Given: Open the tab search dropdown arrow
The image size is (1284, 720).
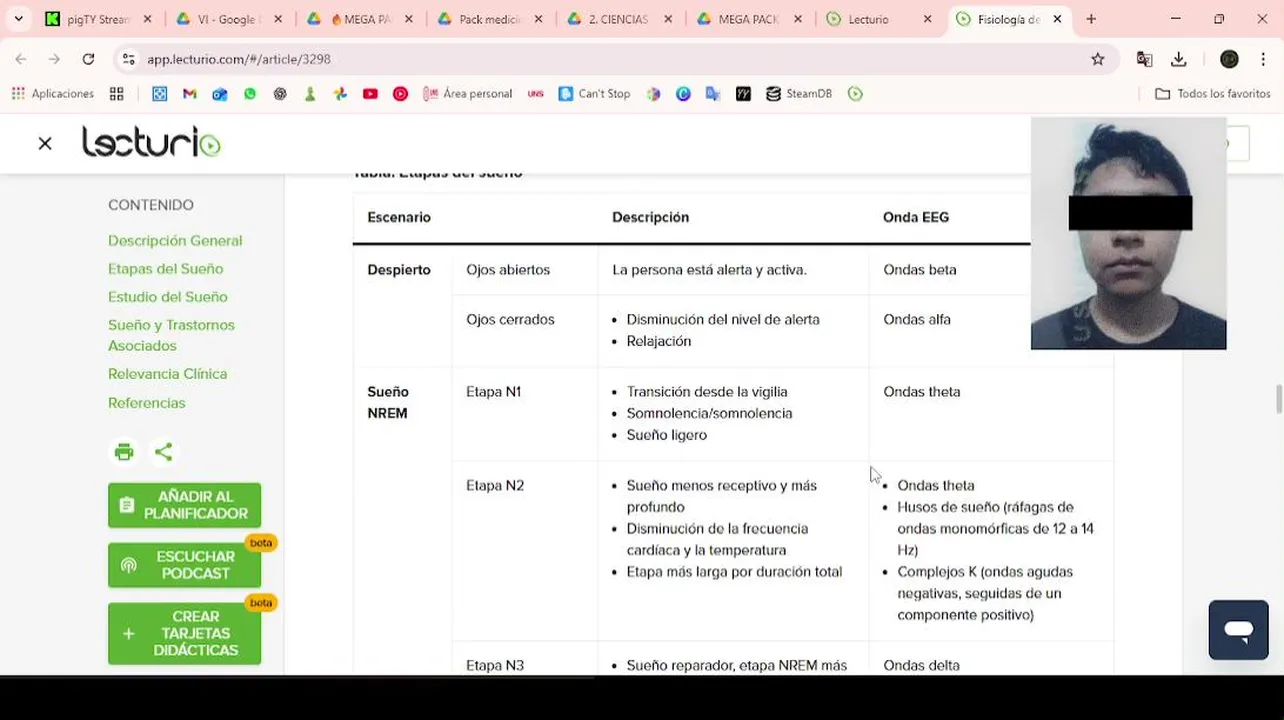Looking at the screenshot, I should tap(18, 19).
